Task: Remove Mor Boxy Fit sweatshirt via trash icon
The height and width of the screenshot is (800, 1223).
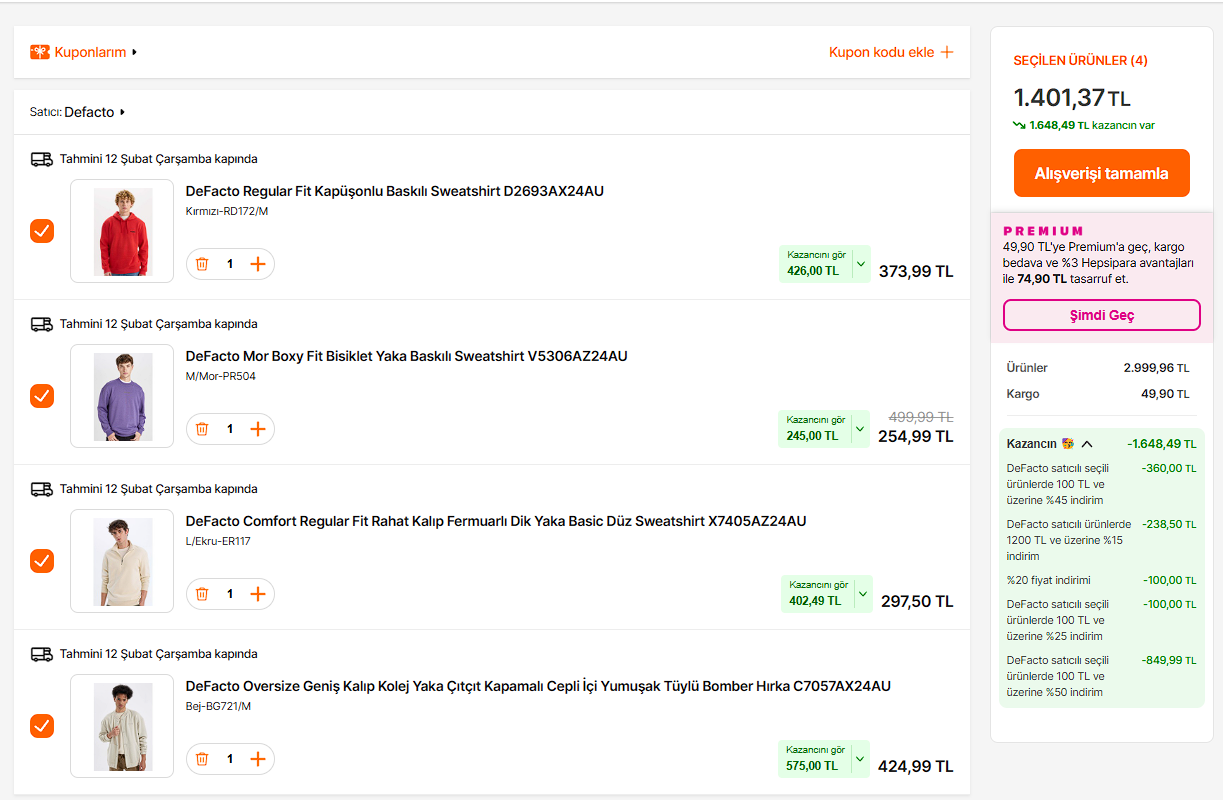Action: (202, 429)
